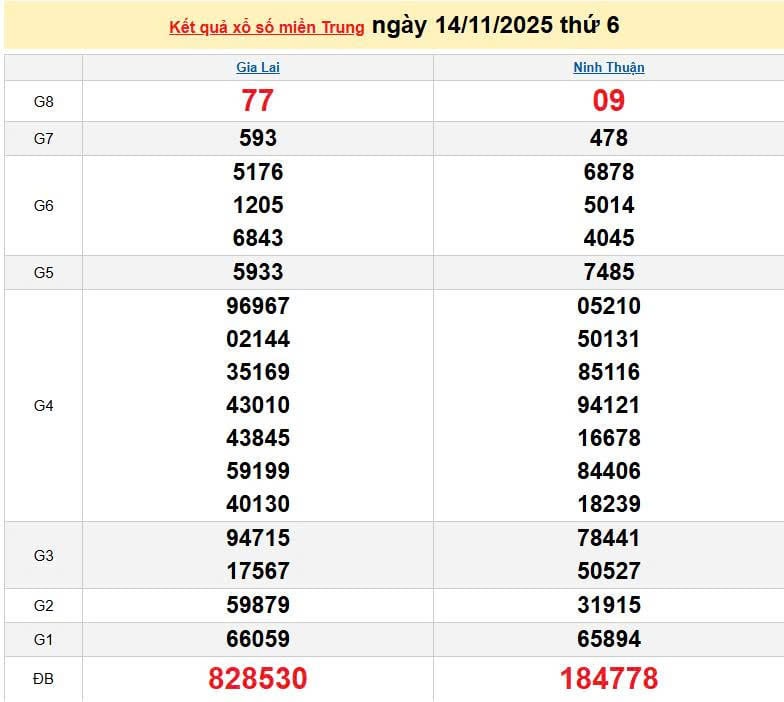The height and width of the screenshot is (702, 784).
Task: Click the red G8 number 09
Action: (x=608, y=101)
